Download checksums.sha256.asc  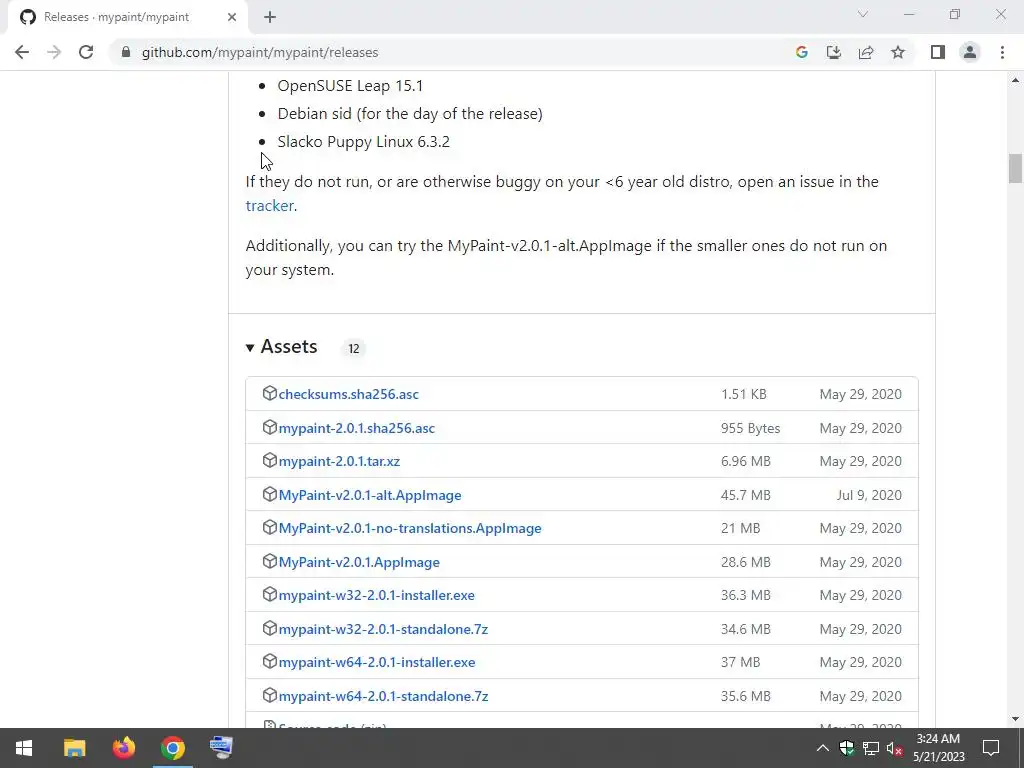[348, 394]
